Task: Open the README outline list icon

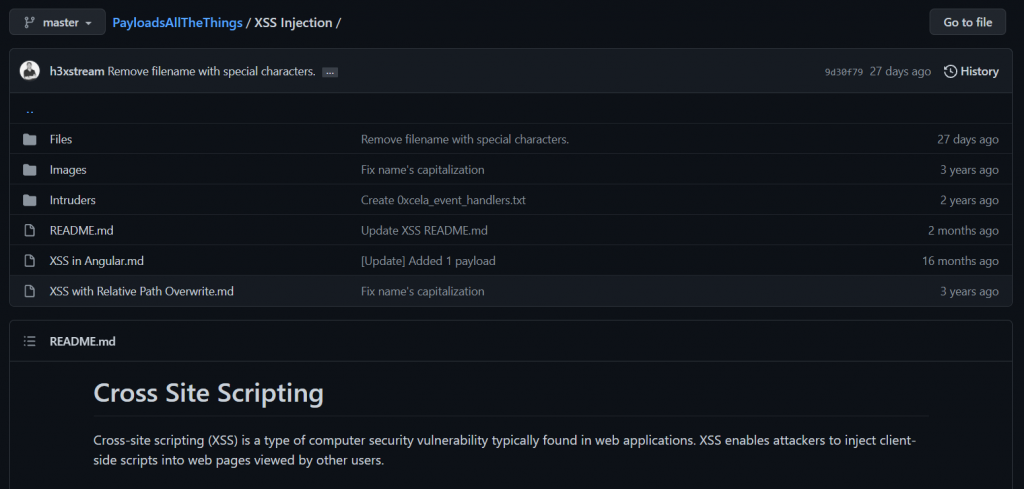Action: point(29,341)
